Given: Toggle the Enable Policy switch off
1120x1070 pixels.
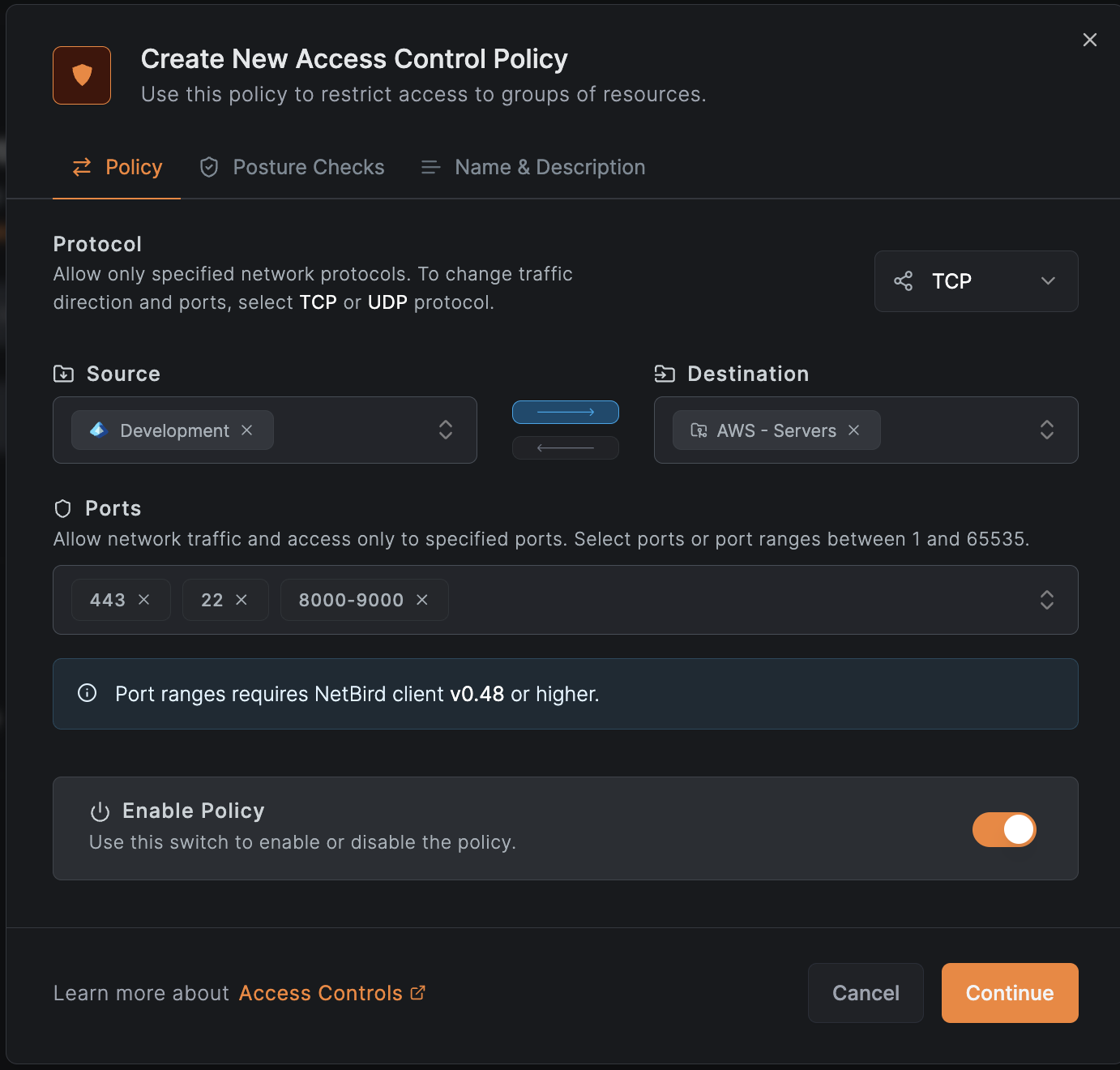Looking at the screenshot, I should (x=1004, y=829).
